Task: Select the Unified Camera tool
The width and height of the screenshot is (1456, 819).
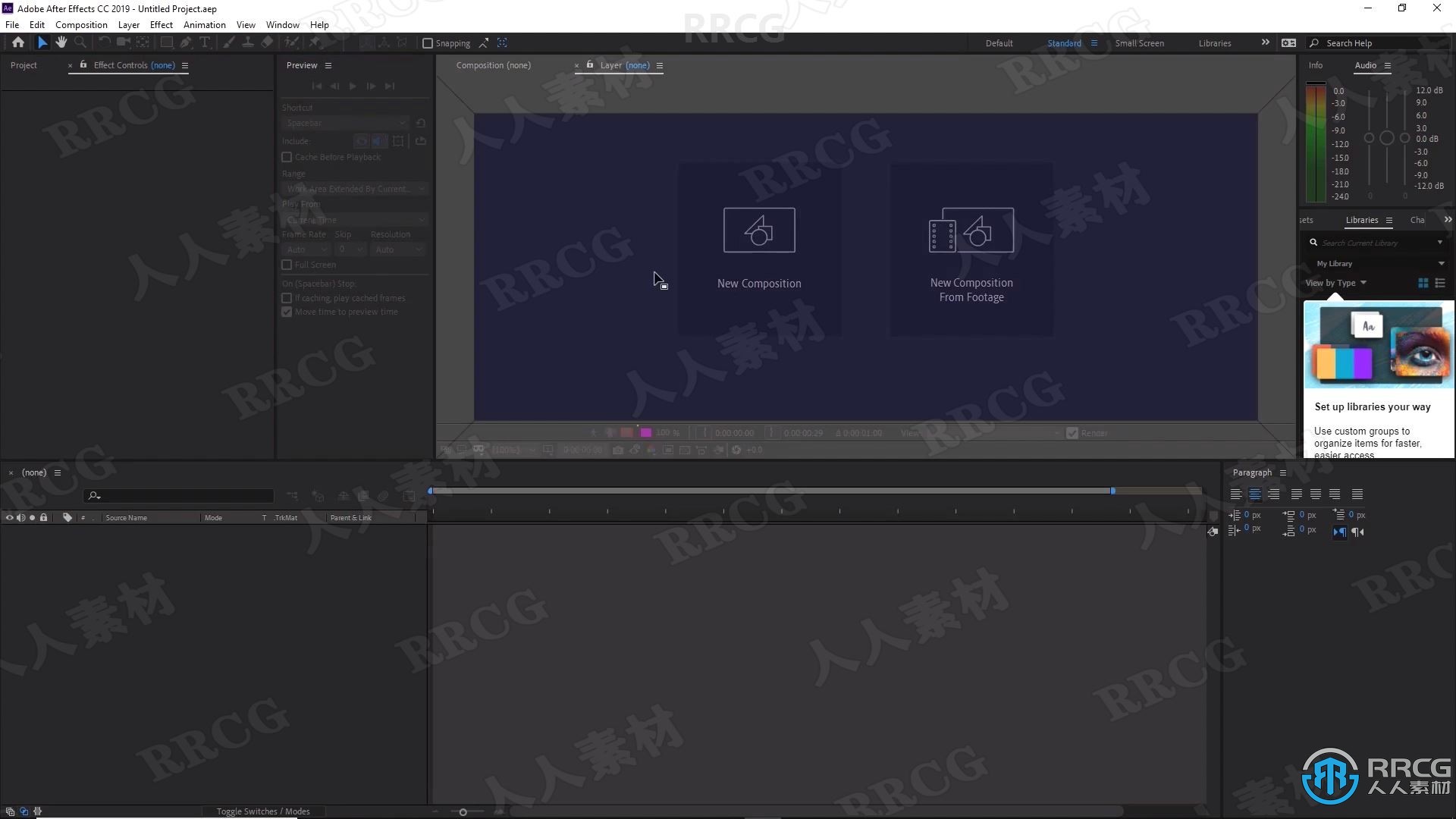Action: pyautogui.click(x=123, y=43)
